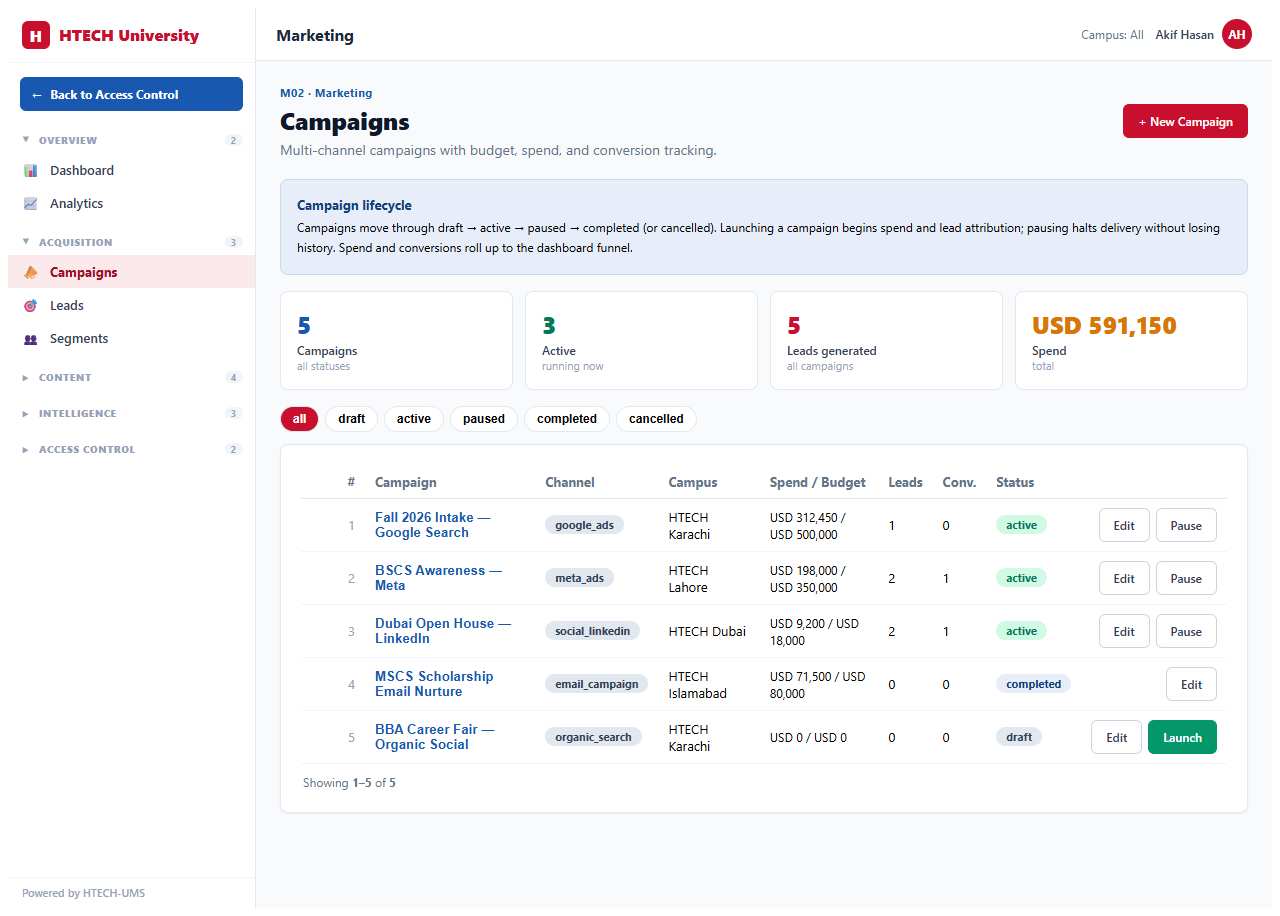Edit the BBA Career Fair campaign

tap(1116, 737)
